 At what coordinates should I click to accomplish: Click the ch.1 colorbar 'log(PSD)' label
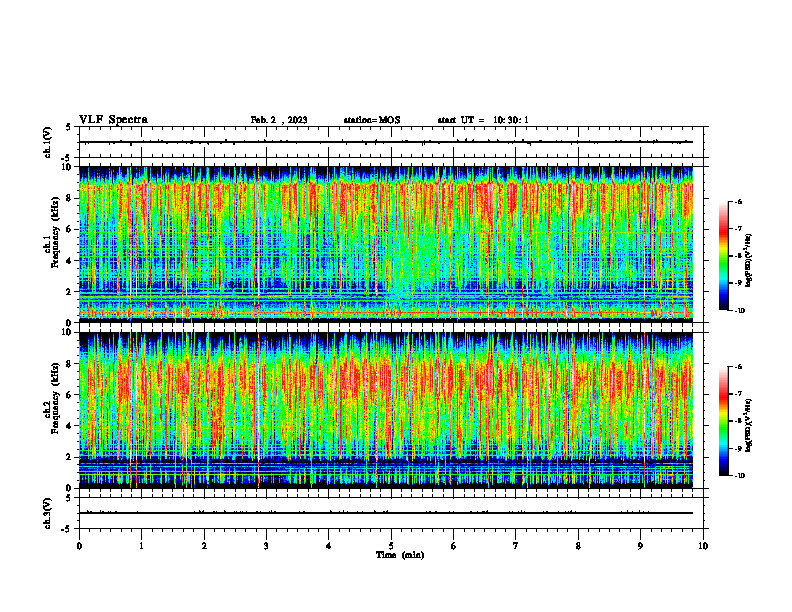coord(749,260)
